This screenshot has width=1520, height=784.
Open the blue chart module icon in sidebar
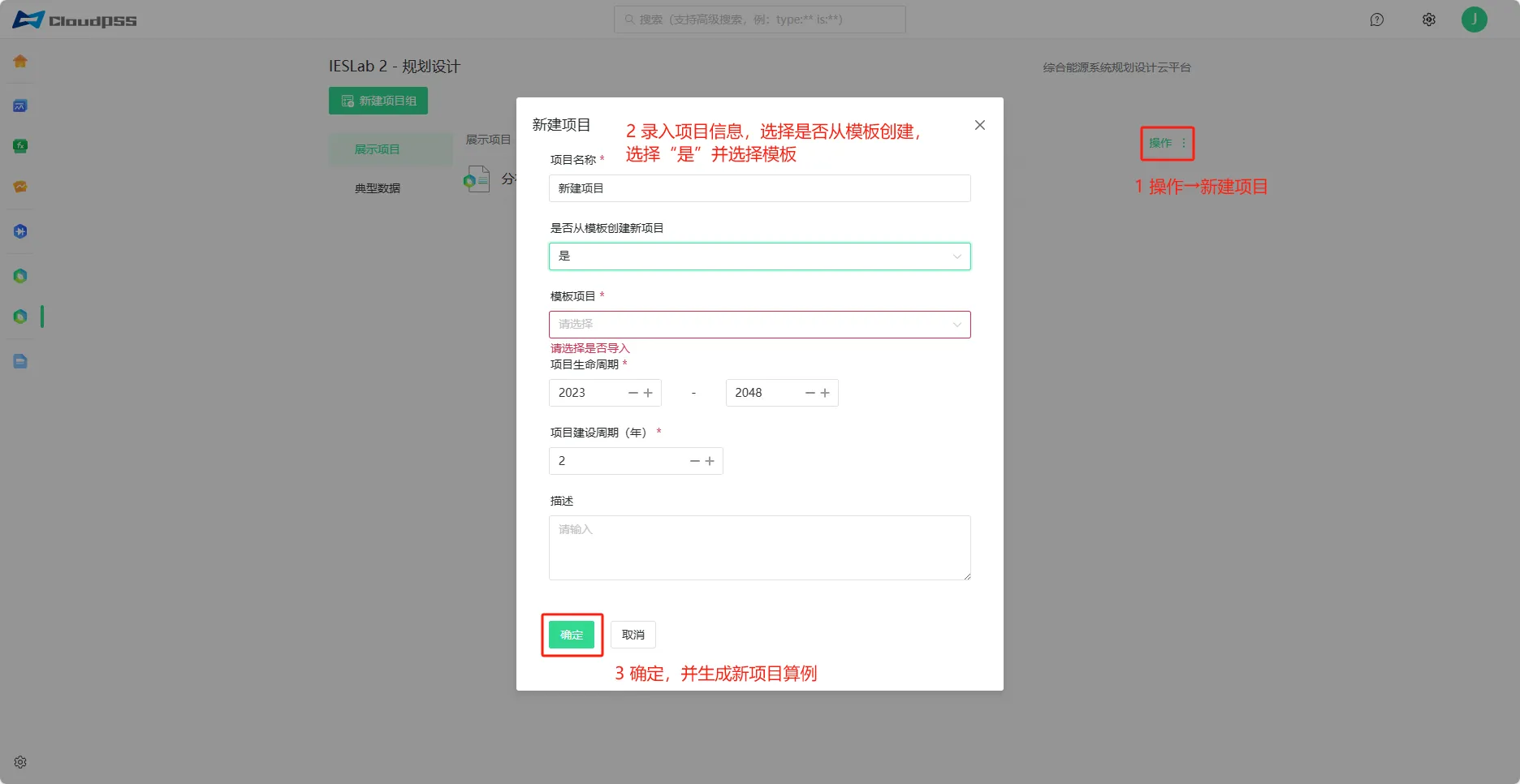(20, 106)
